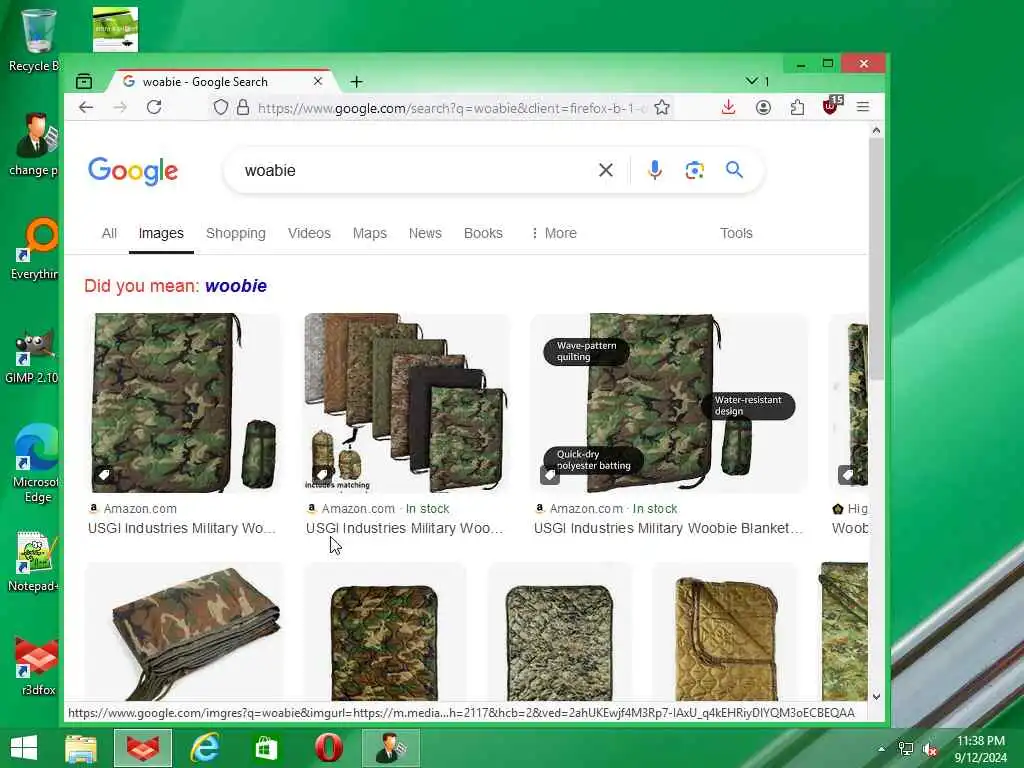
Task: Open the taskbar clock and date
Action: point(981,749)
